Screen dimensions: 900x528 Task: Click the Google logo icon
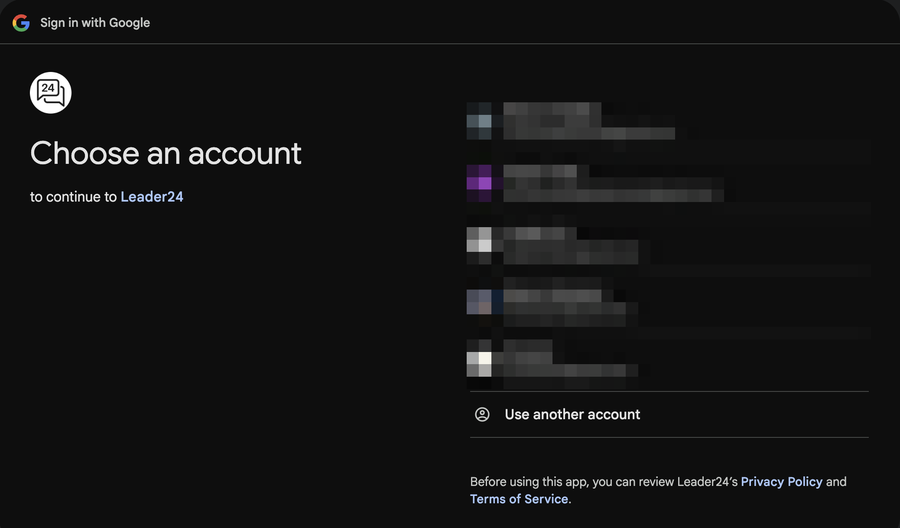[x=21, y=23]
